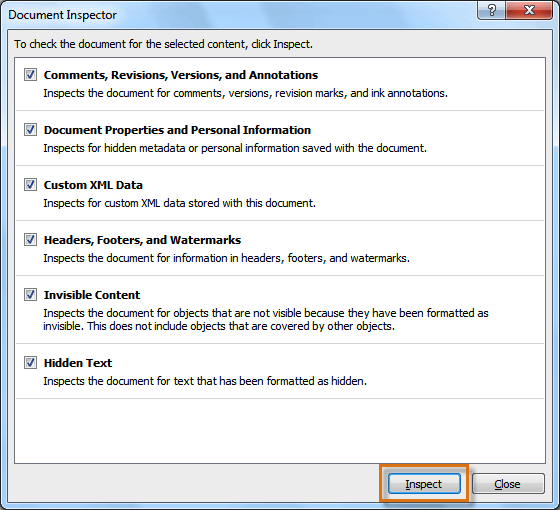The width and height of the screenshot is (560, 510).
Task: Select the Document Inspector title bar text
Action: click(x=62, y=15)
